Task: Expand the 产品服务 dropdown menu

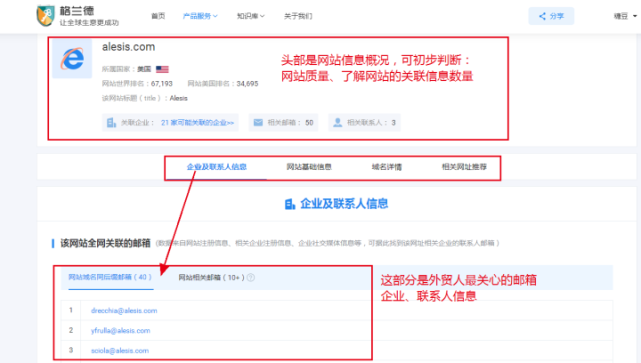Action: (x=200, y=16)
